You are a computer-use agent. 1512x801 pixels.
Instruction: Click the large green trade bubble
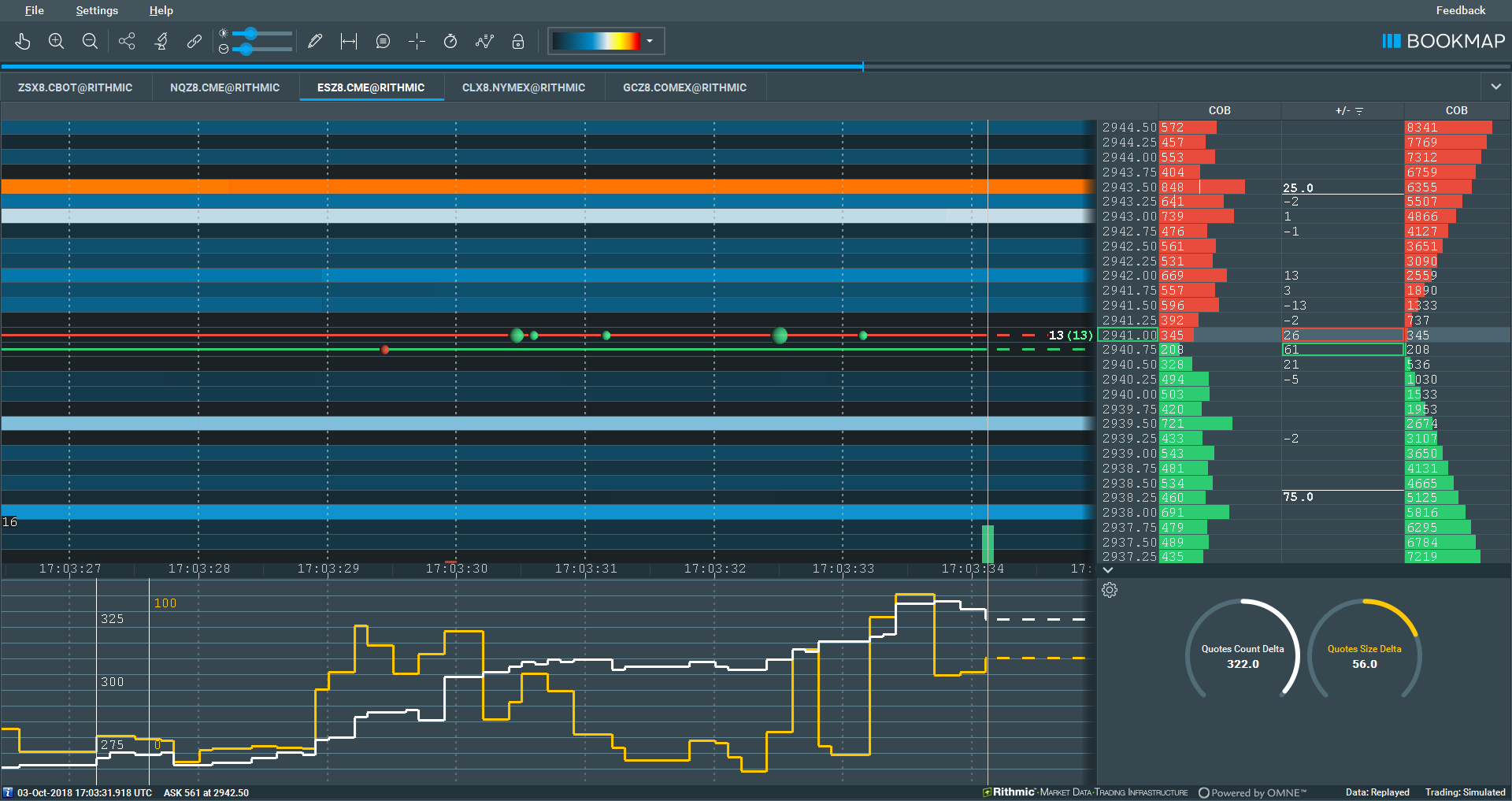pyautogui.click(x=780, y=336)
